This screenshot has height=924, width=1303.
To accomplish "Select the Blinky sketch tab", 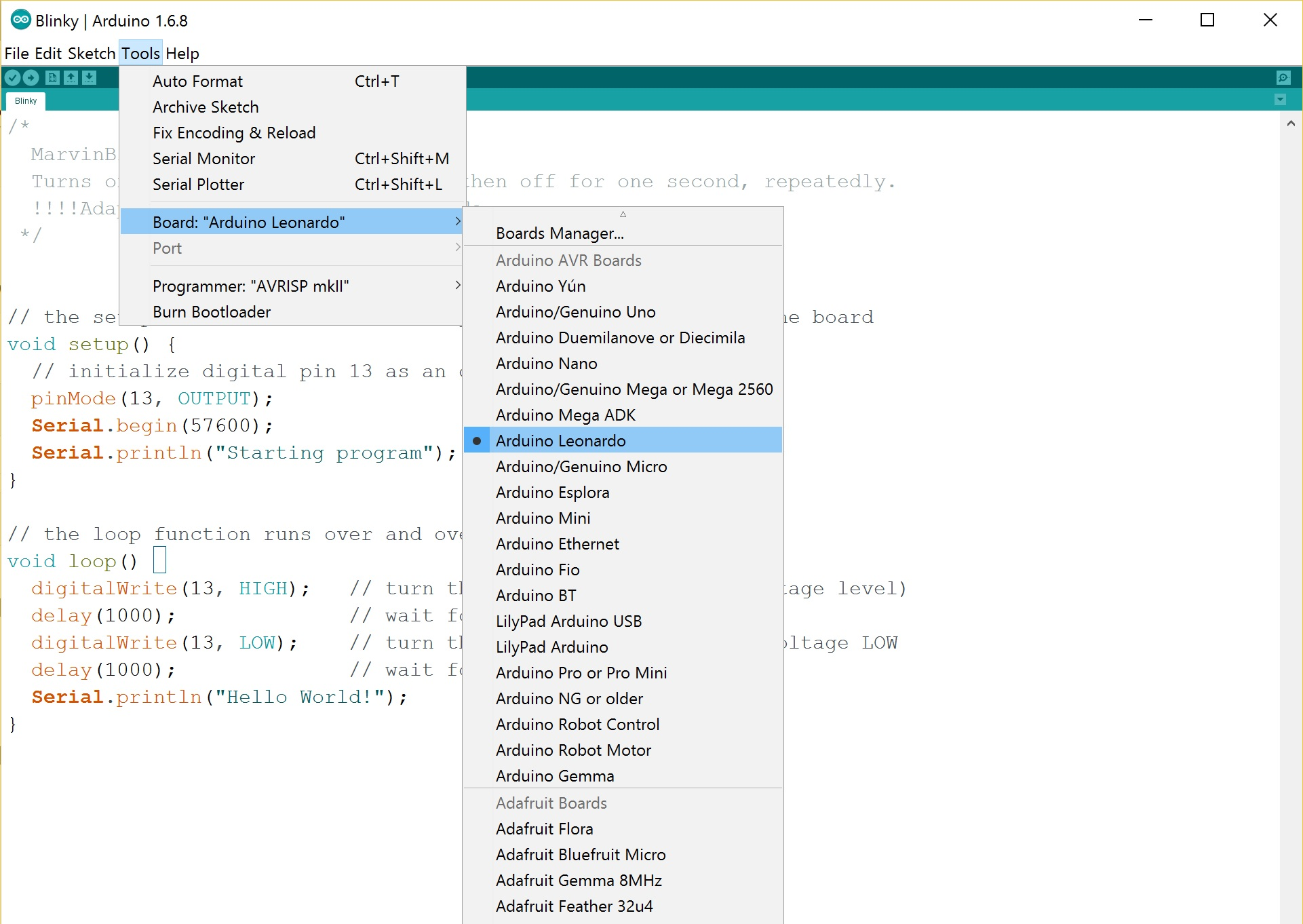I will [x=26, y=101].
